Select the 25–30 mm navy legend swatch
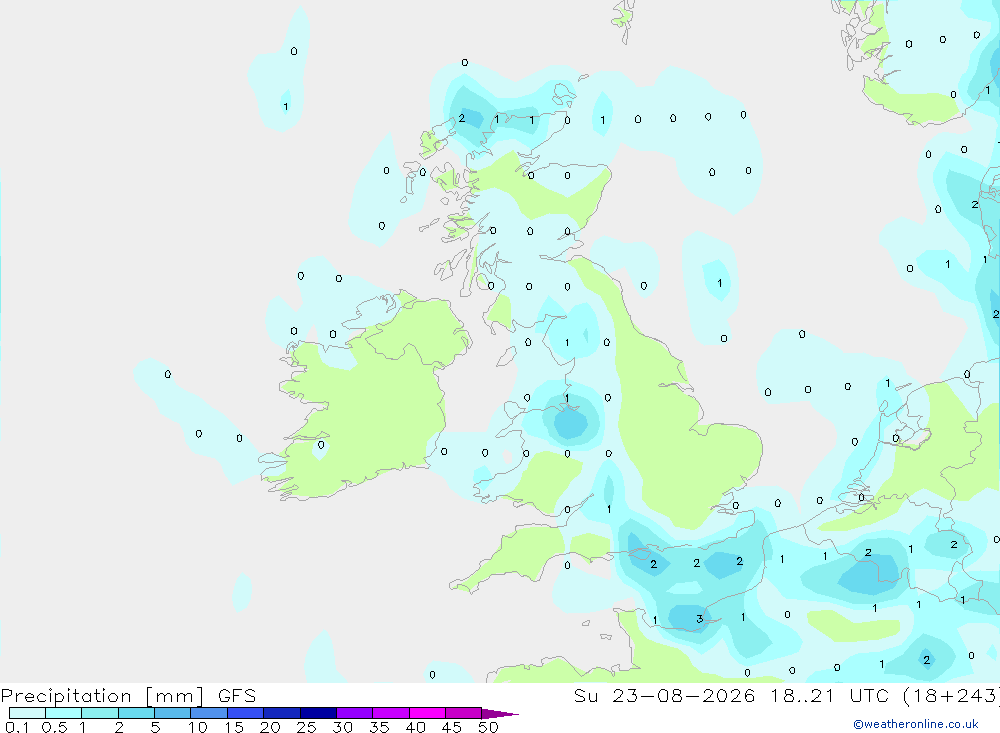This screenshot has width=1000, height=733. 318,713
